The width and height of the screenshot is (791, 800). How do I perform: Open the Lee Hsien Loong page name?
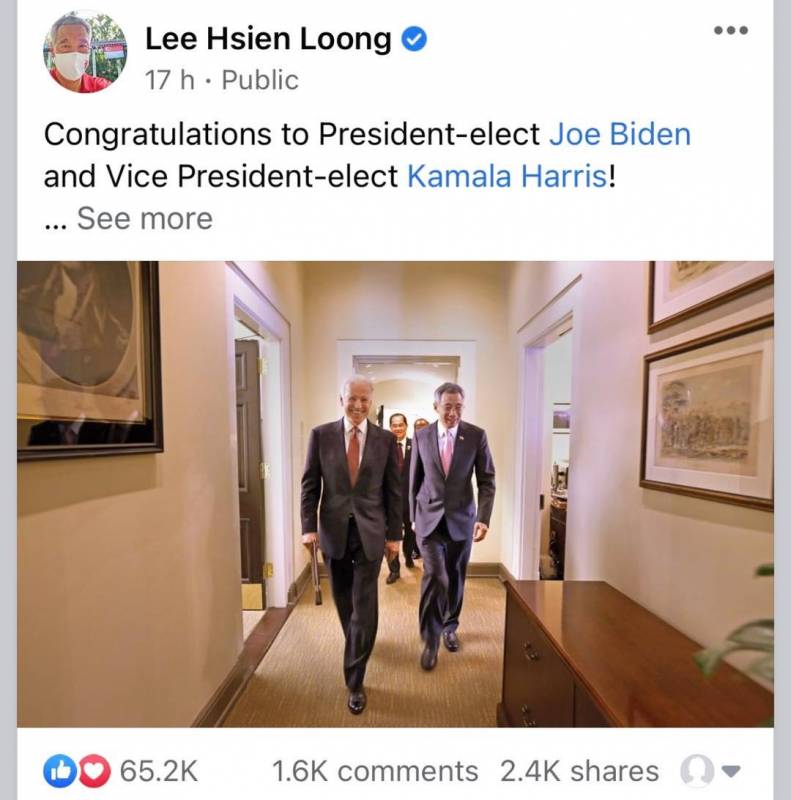tap(267, 40)
